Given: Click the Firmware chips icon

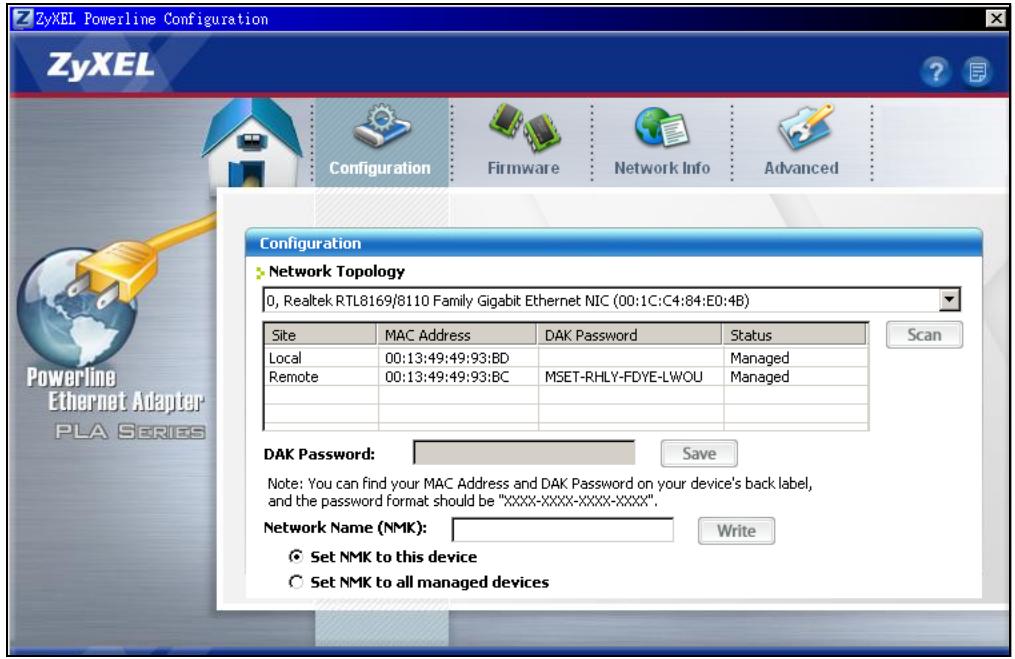Looking at the screenshot, I should 524,127.
